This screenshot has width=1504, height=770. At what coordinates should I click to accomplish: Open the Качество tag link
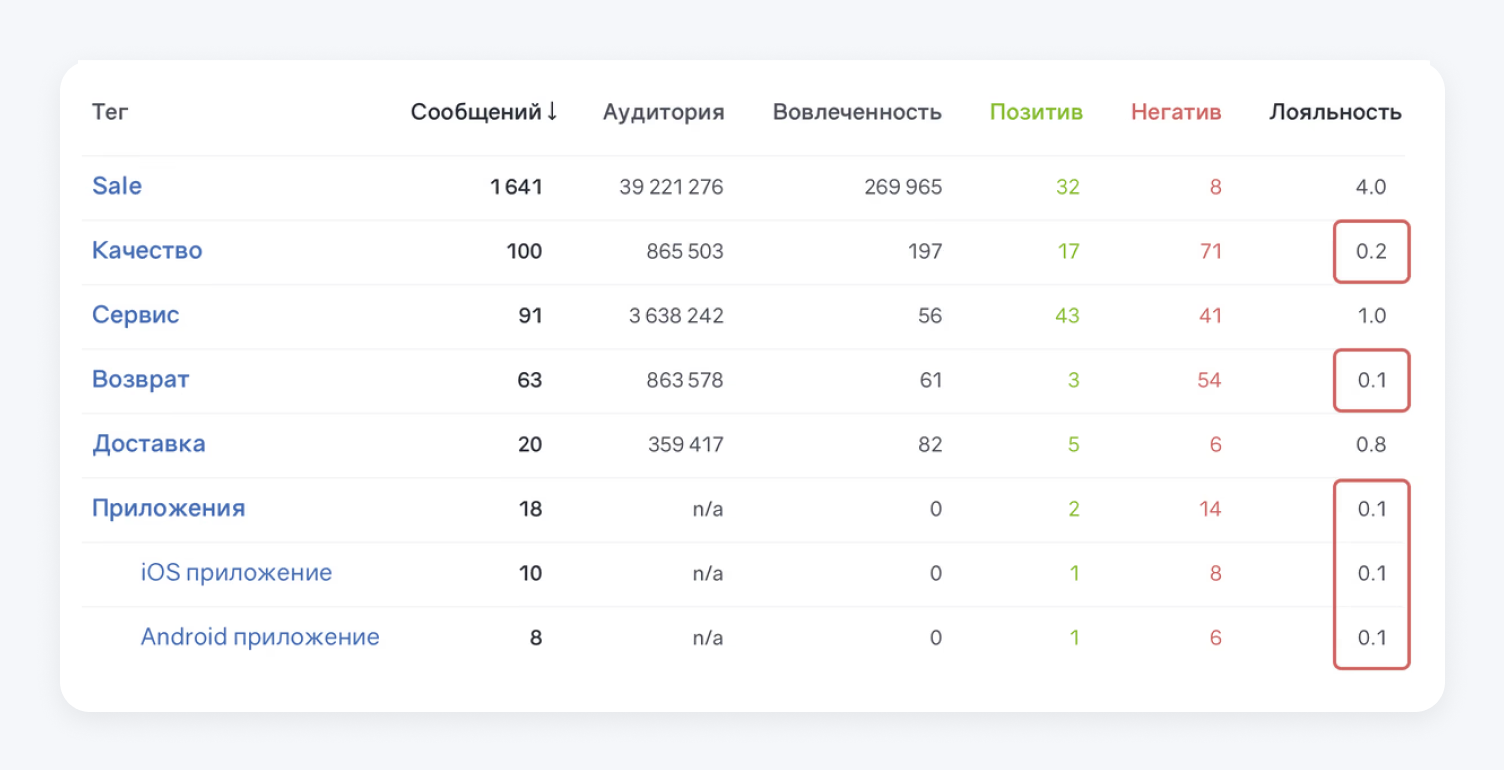pyautogui.click(x=147, y=250)
